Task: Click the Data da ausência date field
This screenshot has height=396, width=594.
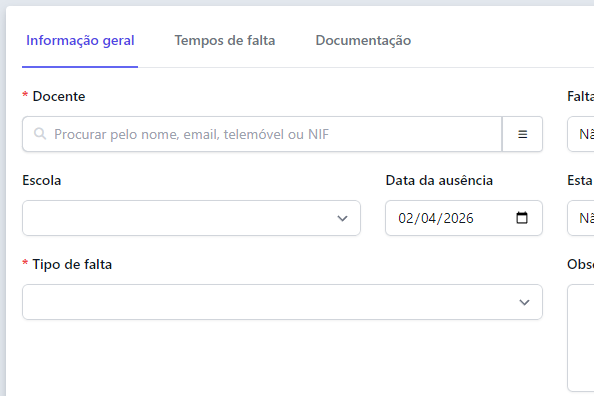Action: [x=464, y=218]
